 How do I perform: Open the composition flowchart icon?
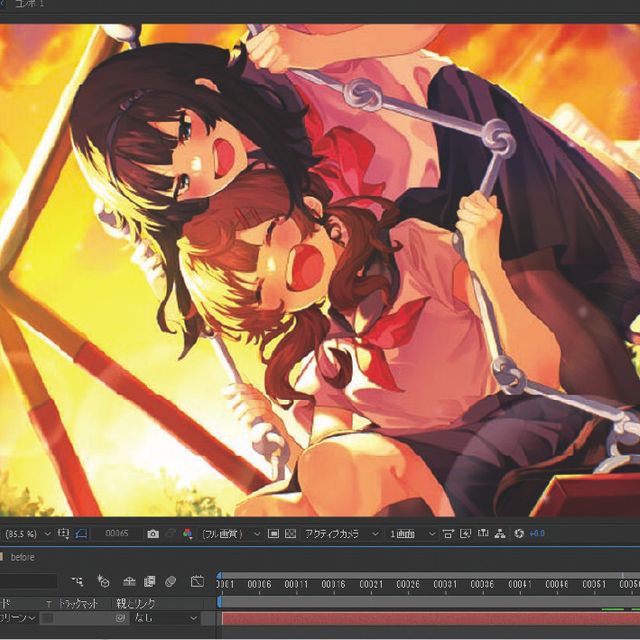coord(500,533)
